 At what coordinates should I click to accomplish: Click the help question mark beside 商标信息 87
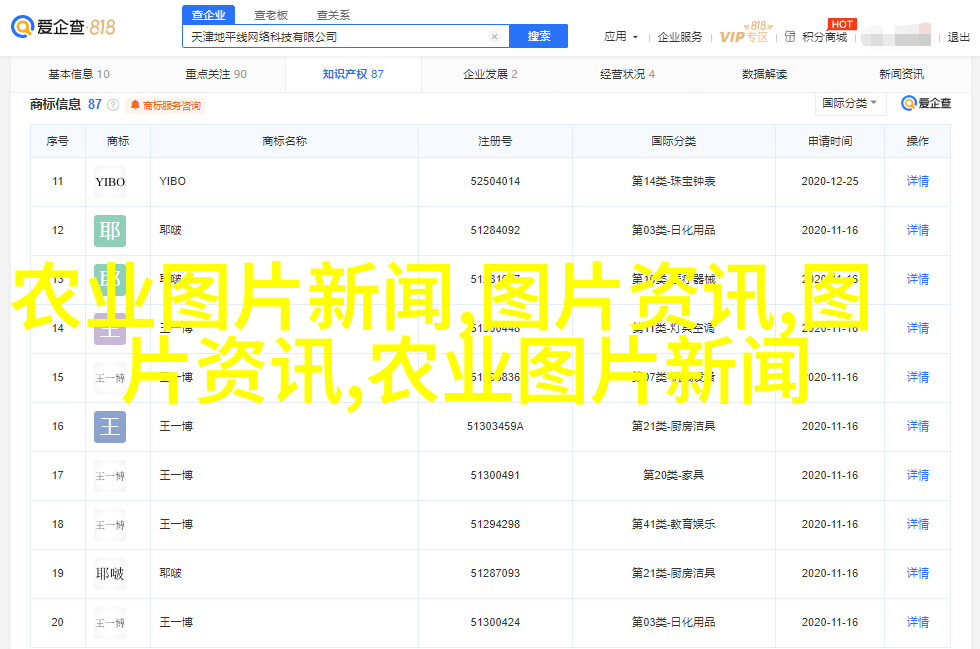113,105
